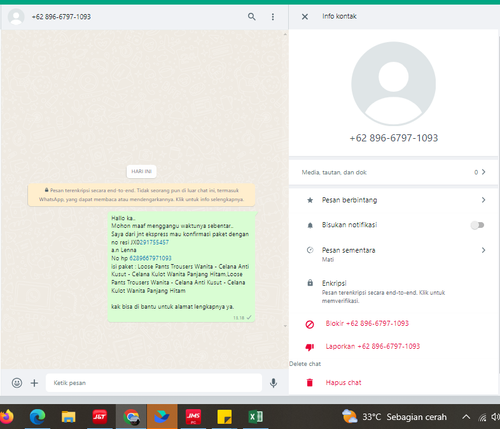Image resolution: width=500 pixels, height=429 pixels.
Task: Click the chat scrollbar down arrow
Action: click(x=285, y=326)
